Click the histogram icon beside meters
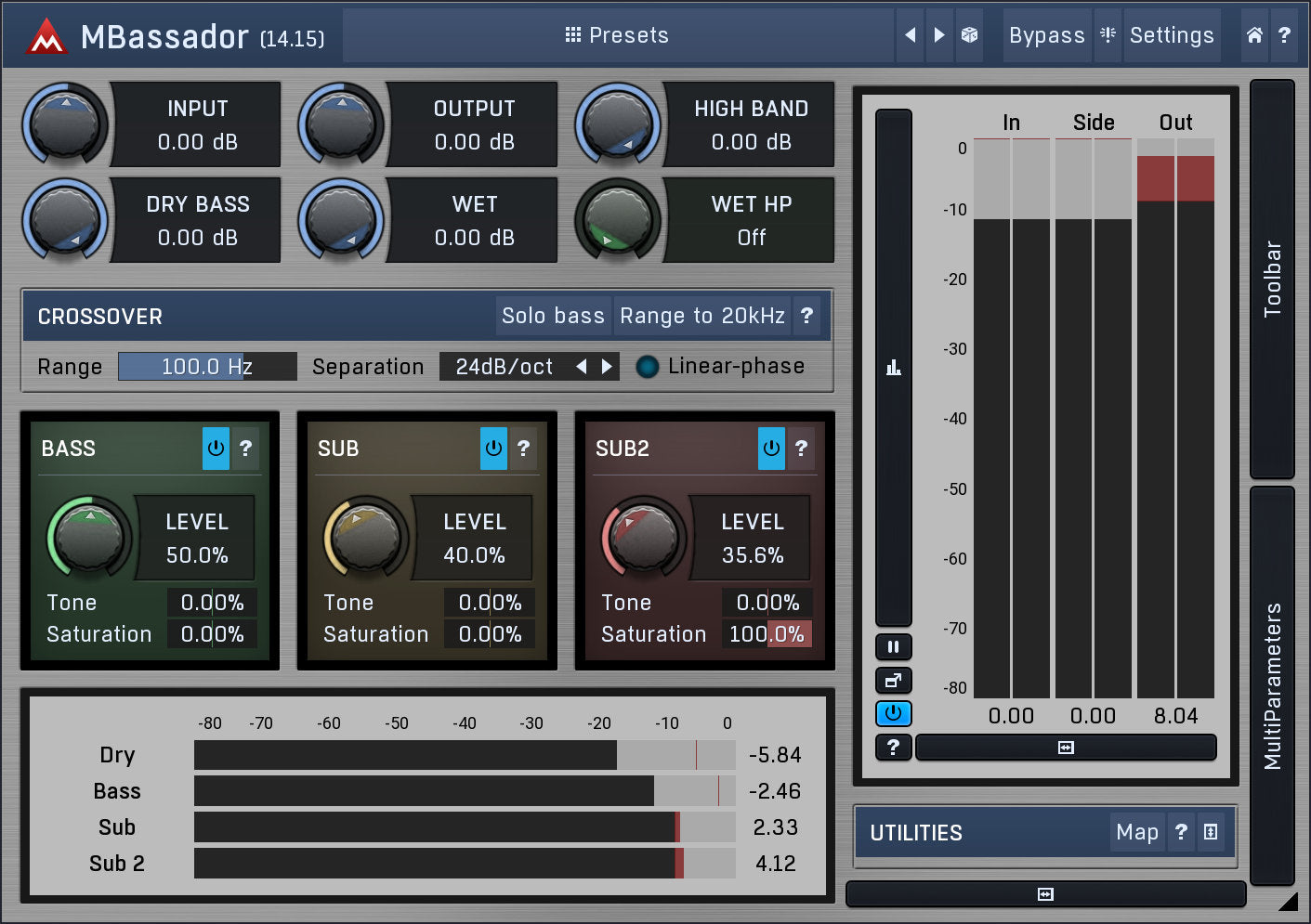 (893, 368)
